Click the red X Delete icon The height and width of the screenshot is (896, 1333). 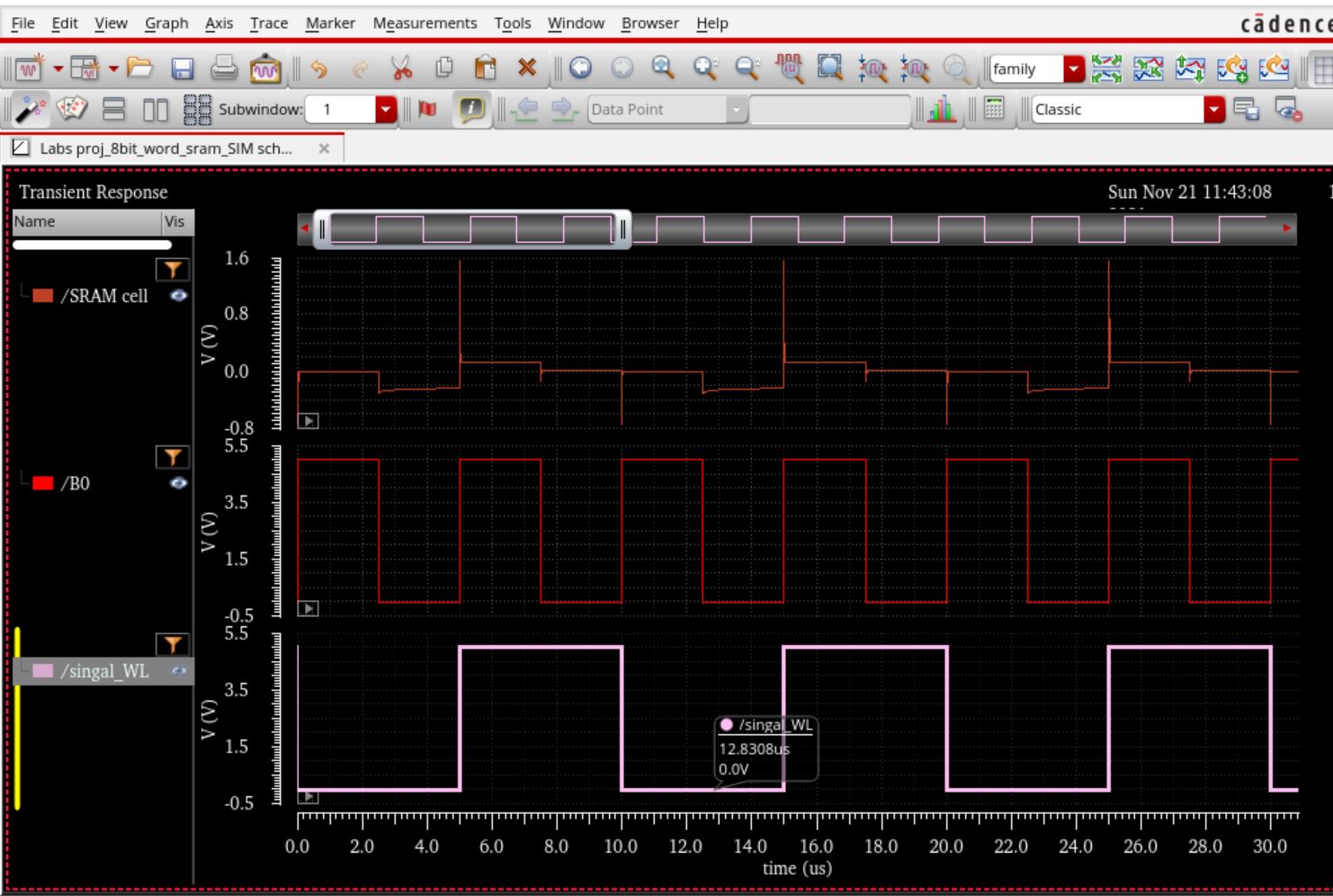point(527,67)
